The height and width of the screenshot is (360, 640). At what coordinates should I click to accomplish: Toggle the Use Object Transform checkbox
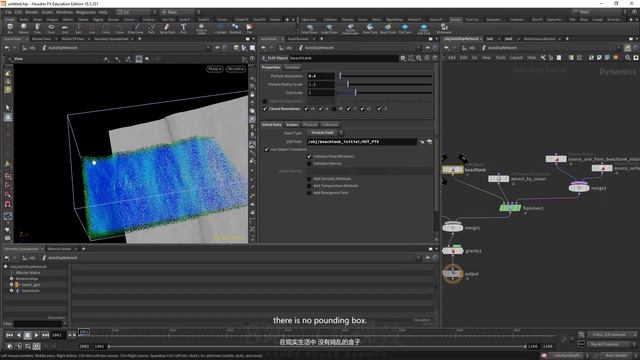(267, 149)
